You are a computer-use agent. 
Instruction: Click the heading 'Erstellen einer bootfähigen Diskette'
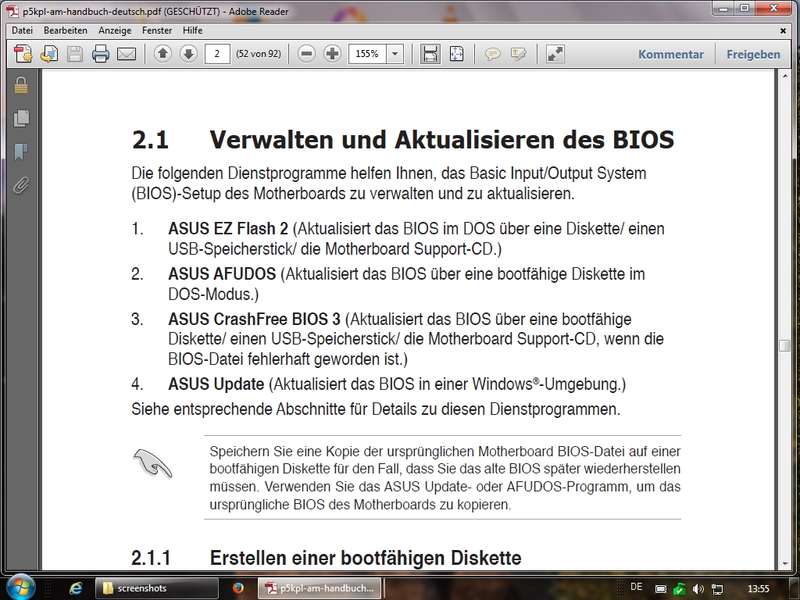tap(365, 558)
